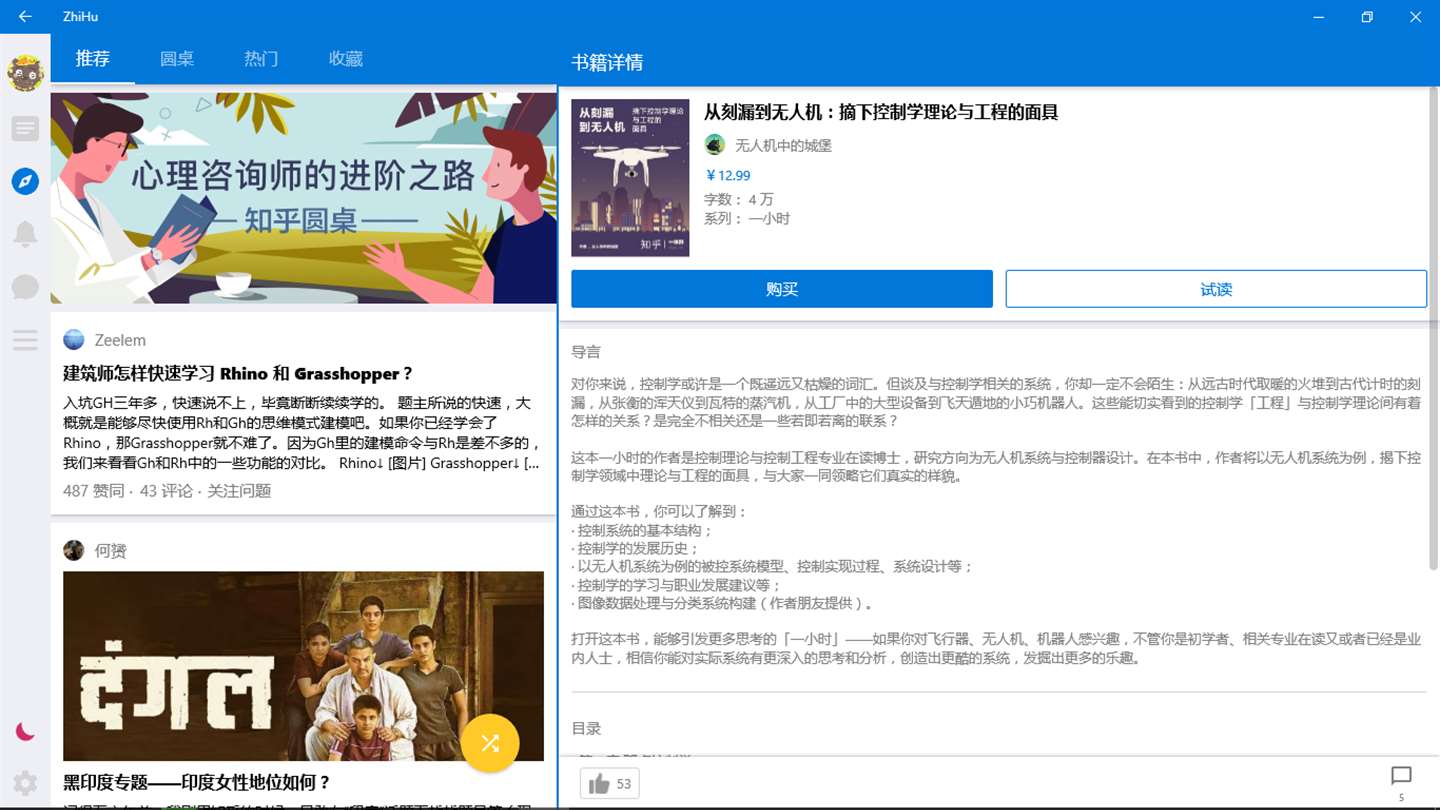This screenshot has width=1440, height=810.
Task: Click the 试读 button
Action: 1216,289
